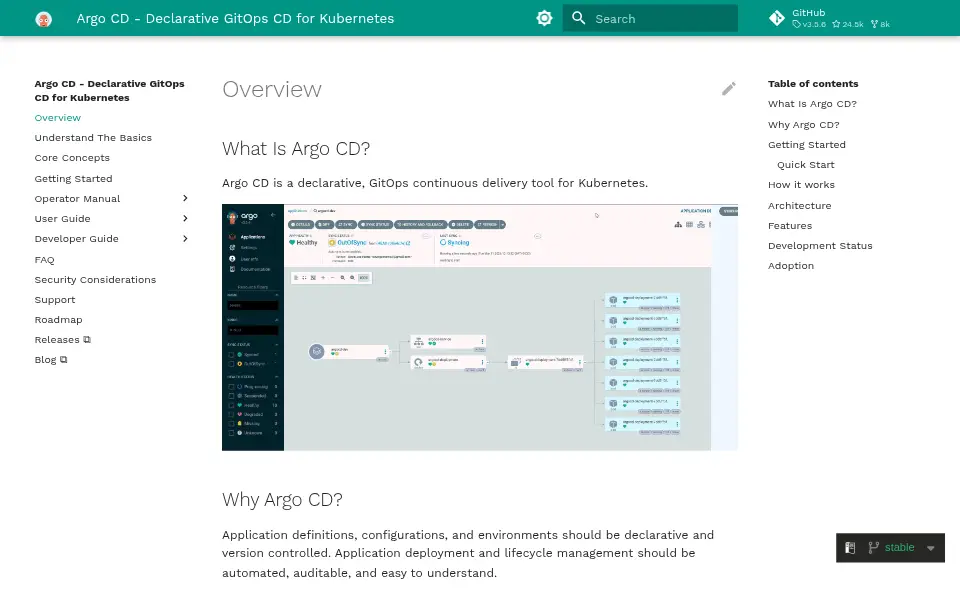The width and height of the screenshot is (960, 600).
Task: Jump to Getting Started in table of contents
Action: point(807,144)
